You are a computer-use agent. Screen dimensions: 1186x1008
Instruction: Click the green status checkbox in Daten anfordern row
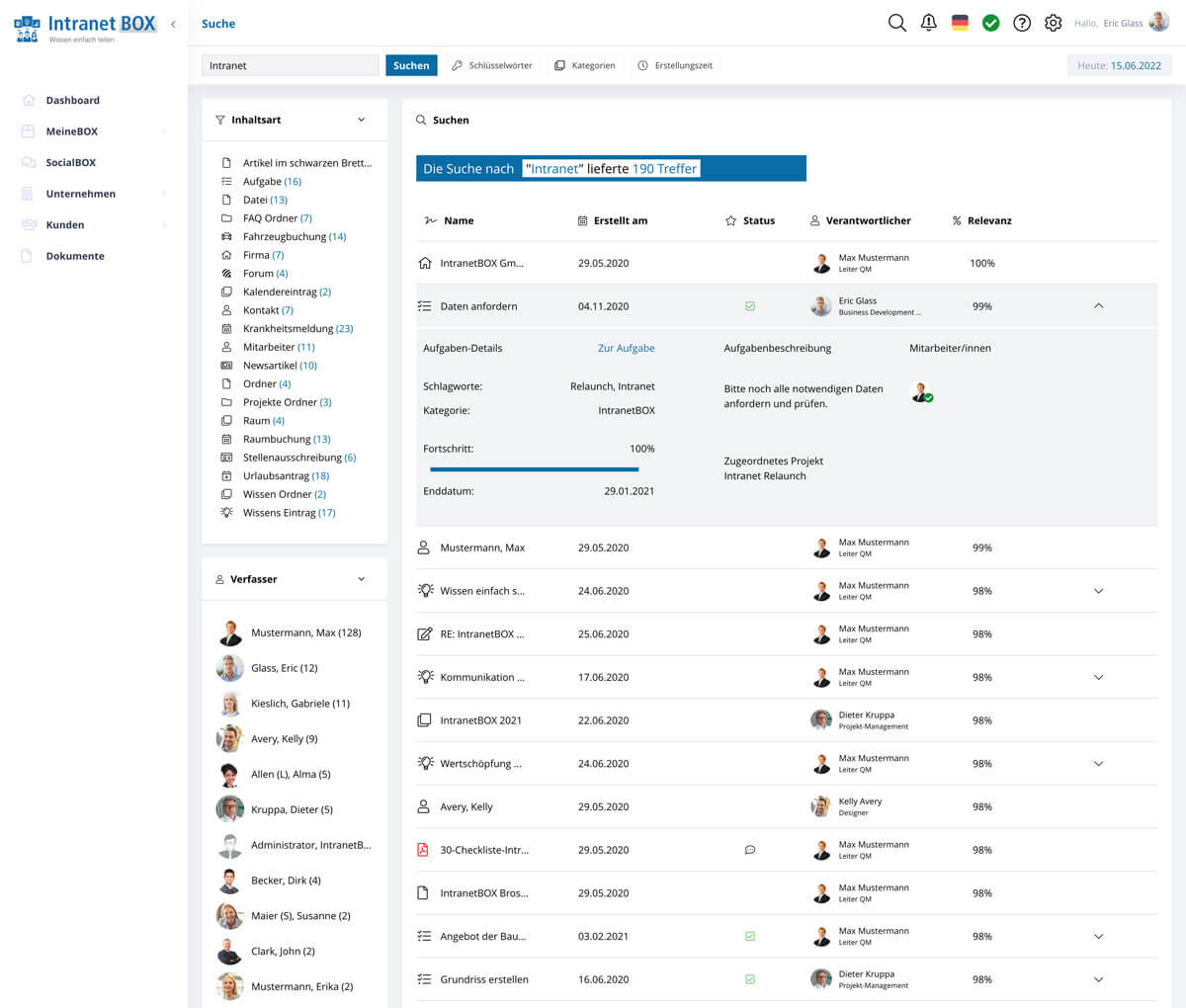750,306
